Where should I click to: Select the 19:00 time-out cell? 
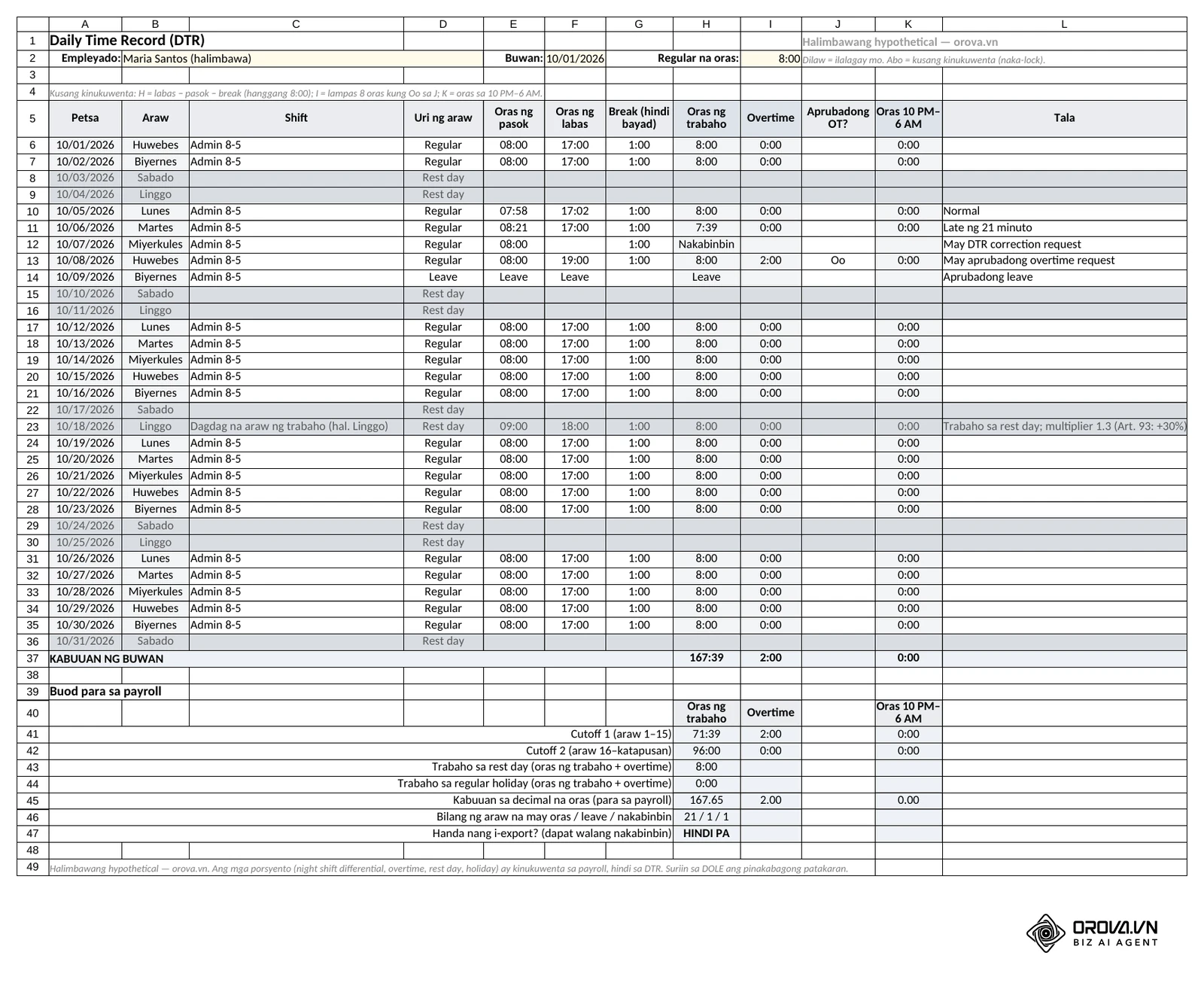tap(575, 260)
